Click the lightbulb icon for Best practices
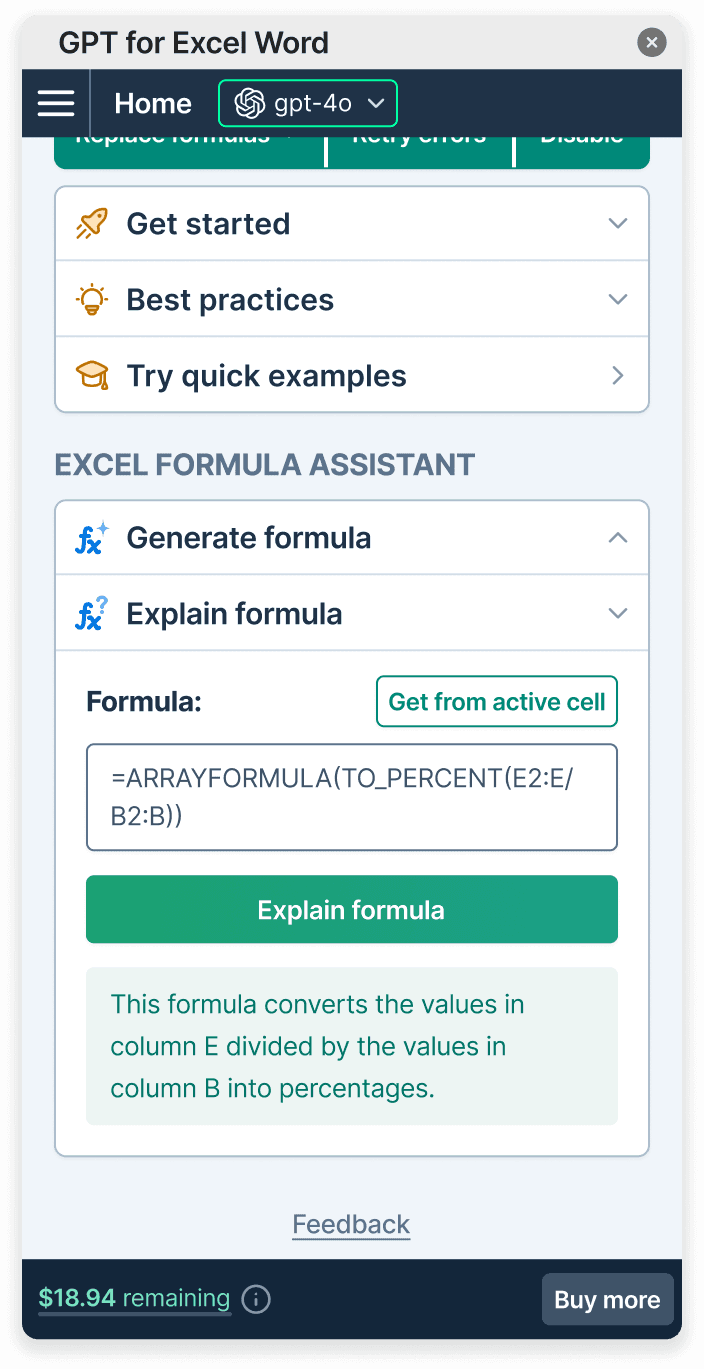This screenshot has height=1369, width=704. coord(92,300)
